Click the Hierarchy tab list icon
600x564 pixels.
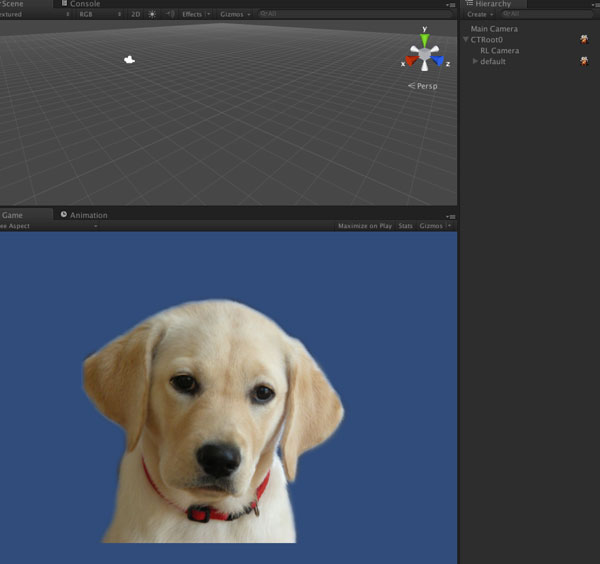click(469, 3)
